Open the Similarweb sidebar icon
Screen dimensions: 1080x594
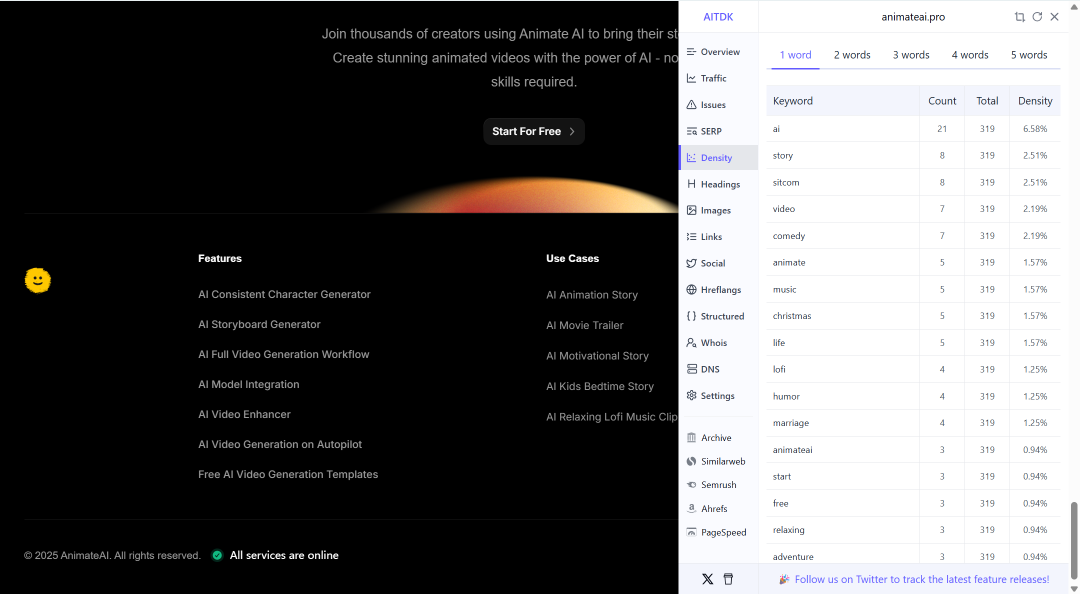[691, 462]
